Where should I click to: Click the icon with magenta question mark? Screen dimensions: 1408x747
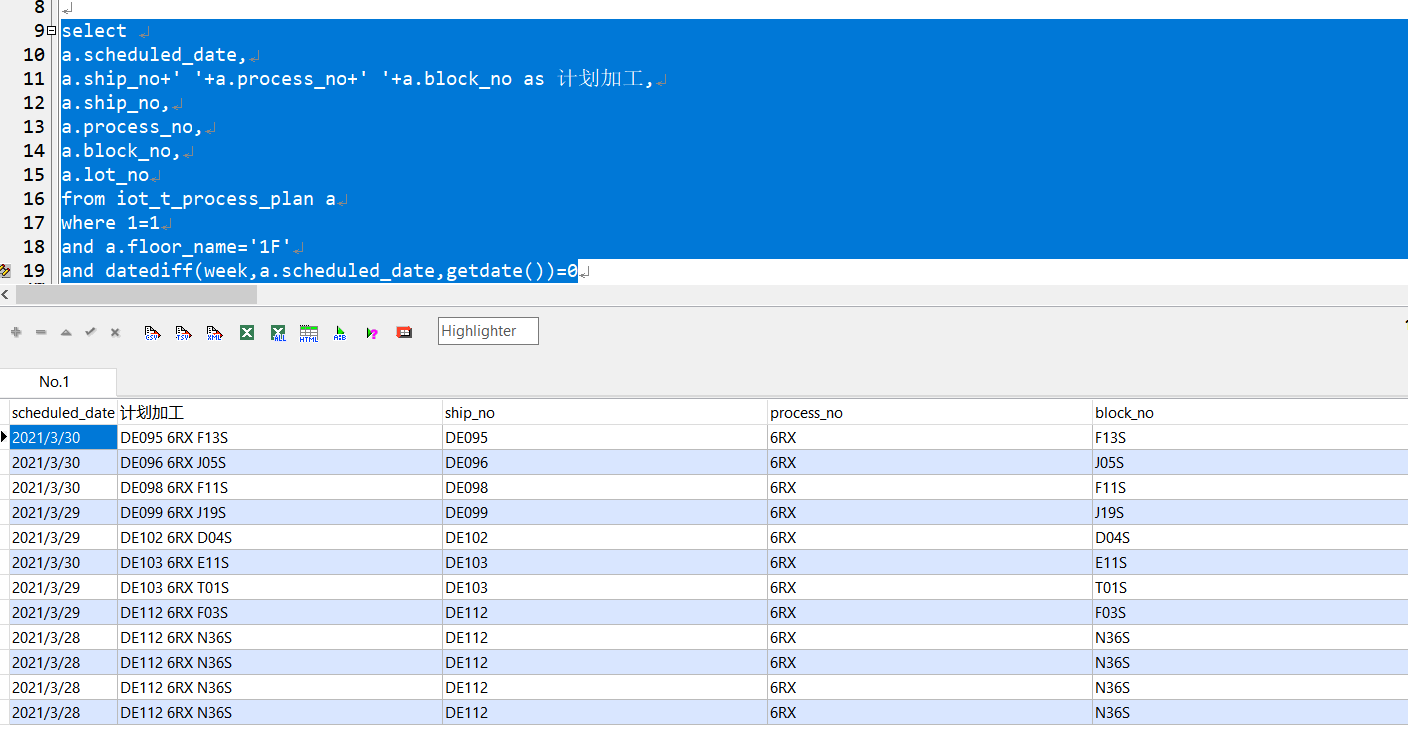pos(372,332)
